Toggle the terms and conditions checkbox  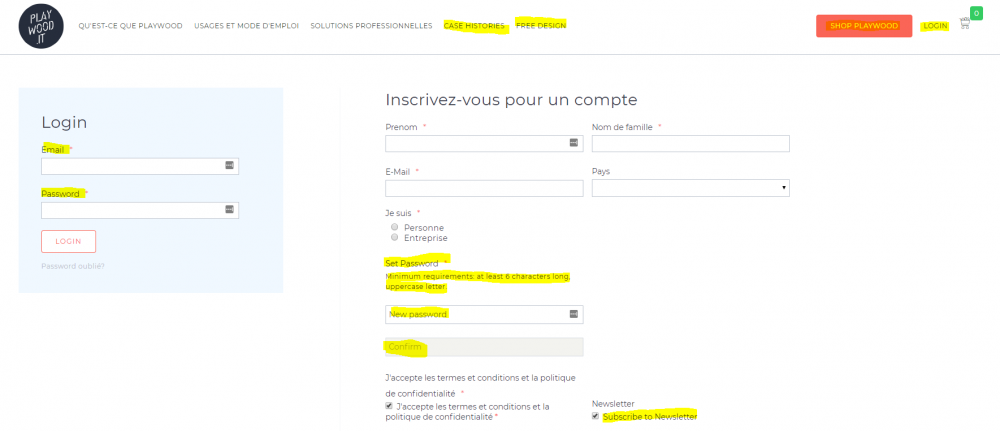(x=389, y=407)
